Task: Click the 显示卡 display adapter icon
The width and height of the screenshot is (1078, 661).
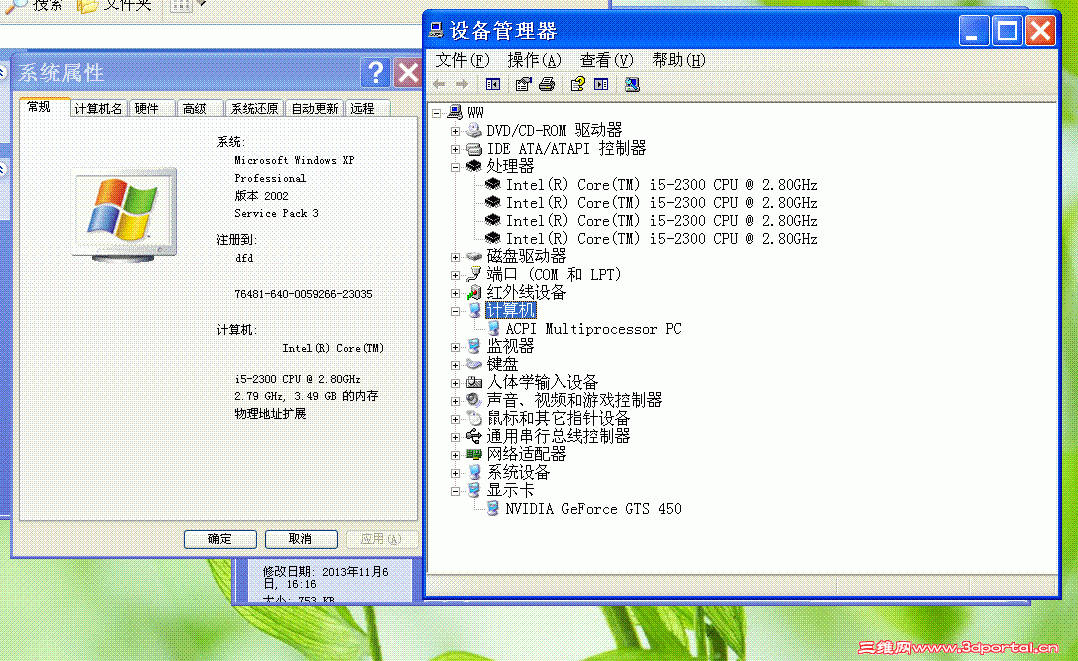Action: [474, 490]
